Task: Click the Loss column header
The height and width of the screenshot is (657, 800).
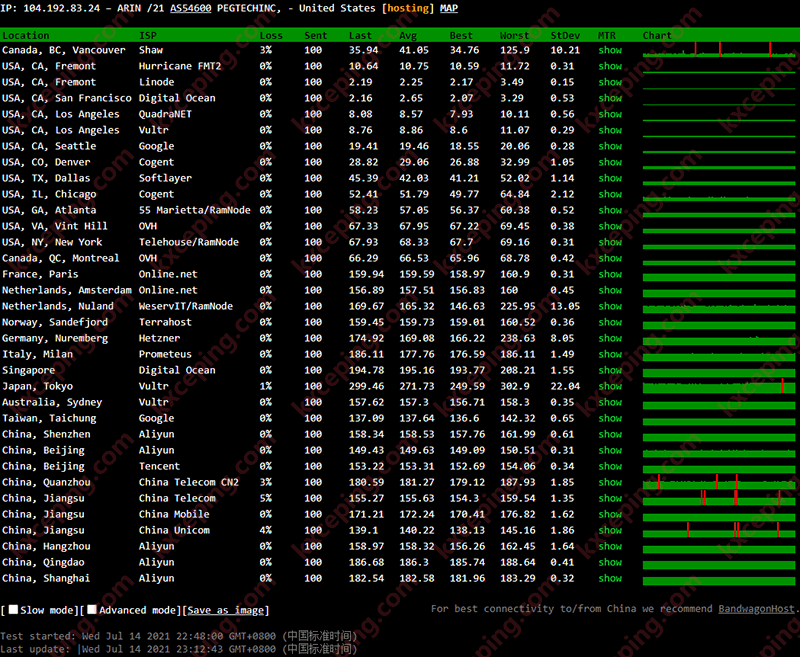Action: click(271, 35)
